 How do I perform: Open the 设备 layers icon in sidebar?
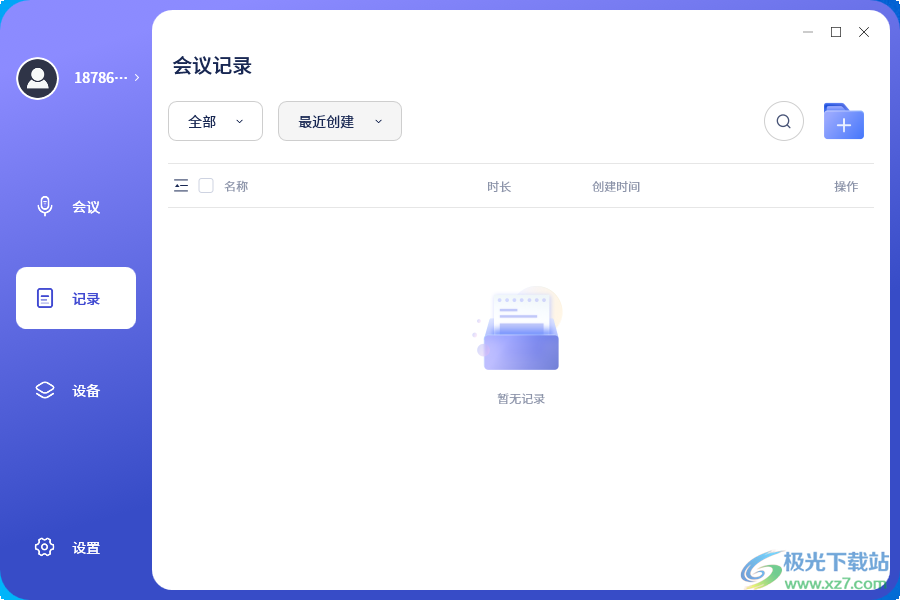[x=44, y=390]
